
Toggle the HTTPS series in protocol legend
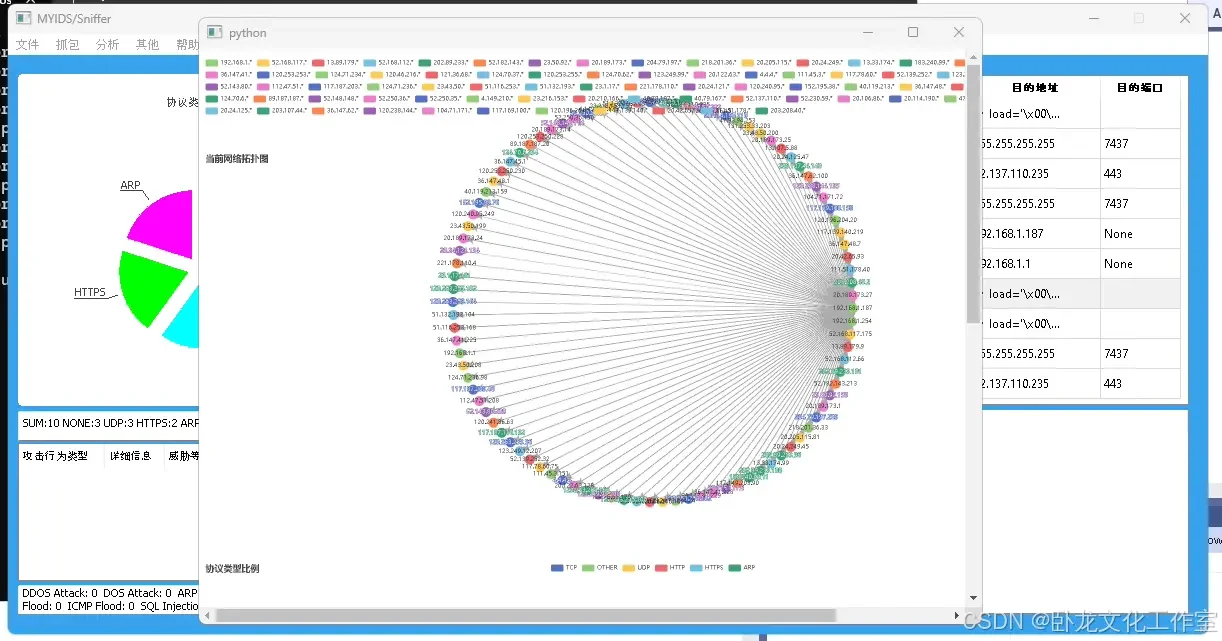click(x=707, y=567)
